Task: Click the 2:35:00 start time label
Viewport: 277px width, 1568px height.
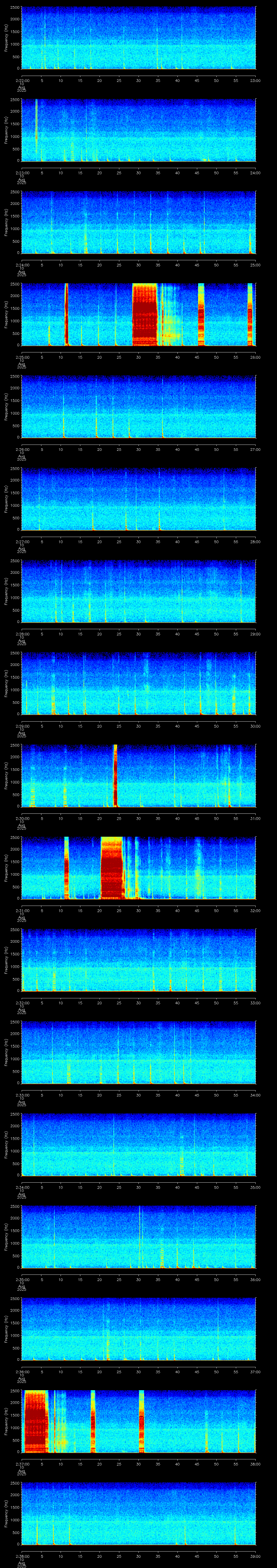Action: point(22,1279)
